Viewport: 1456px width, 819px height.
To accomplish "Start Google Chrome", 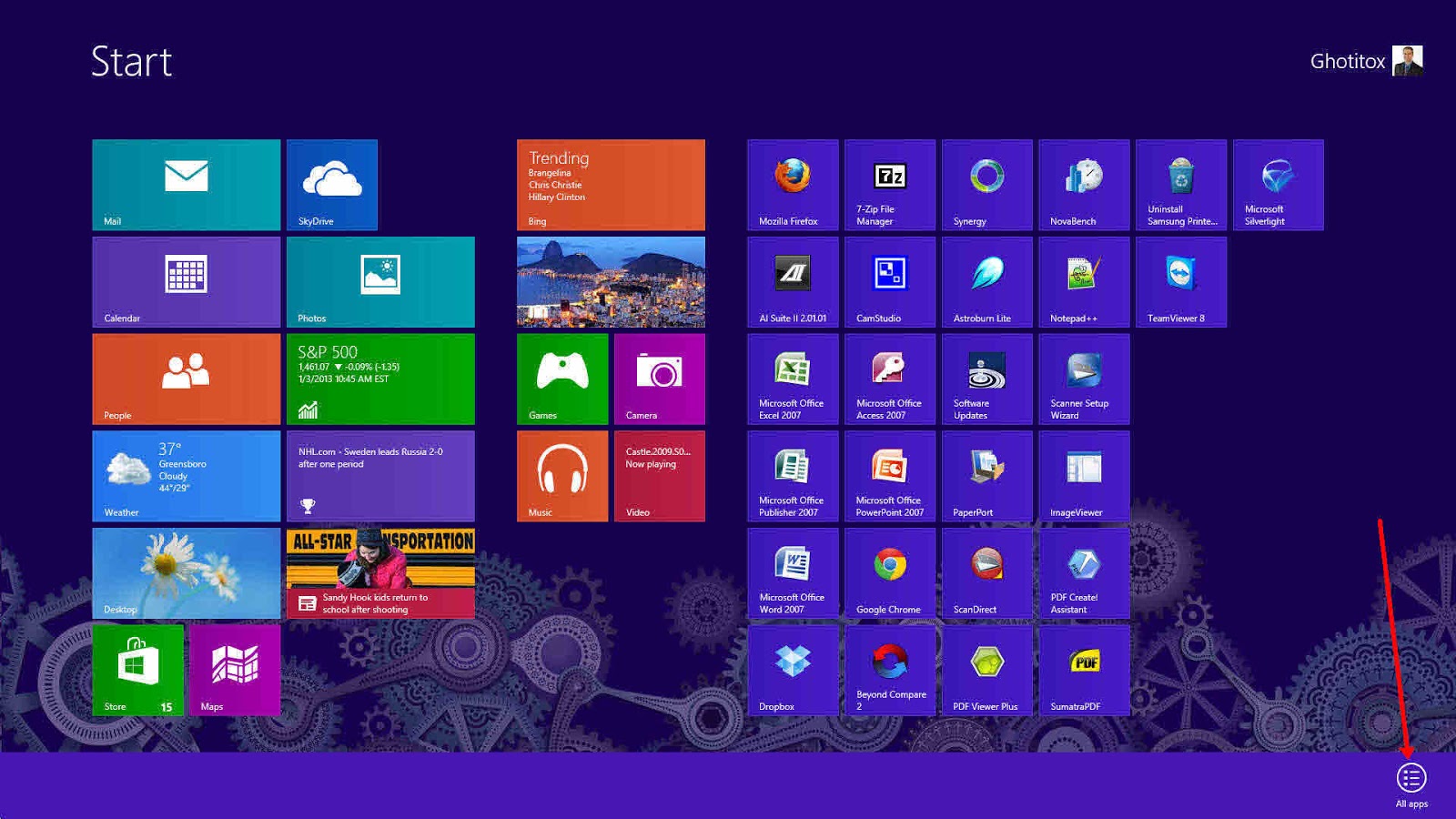I will (889, 573).
